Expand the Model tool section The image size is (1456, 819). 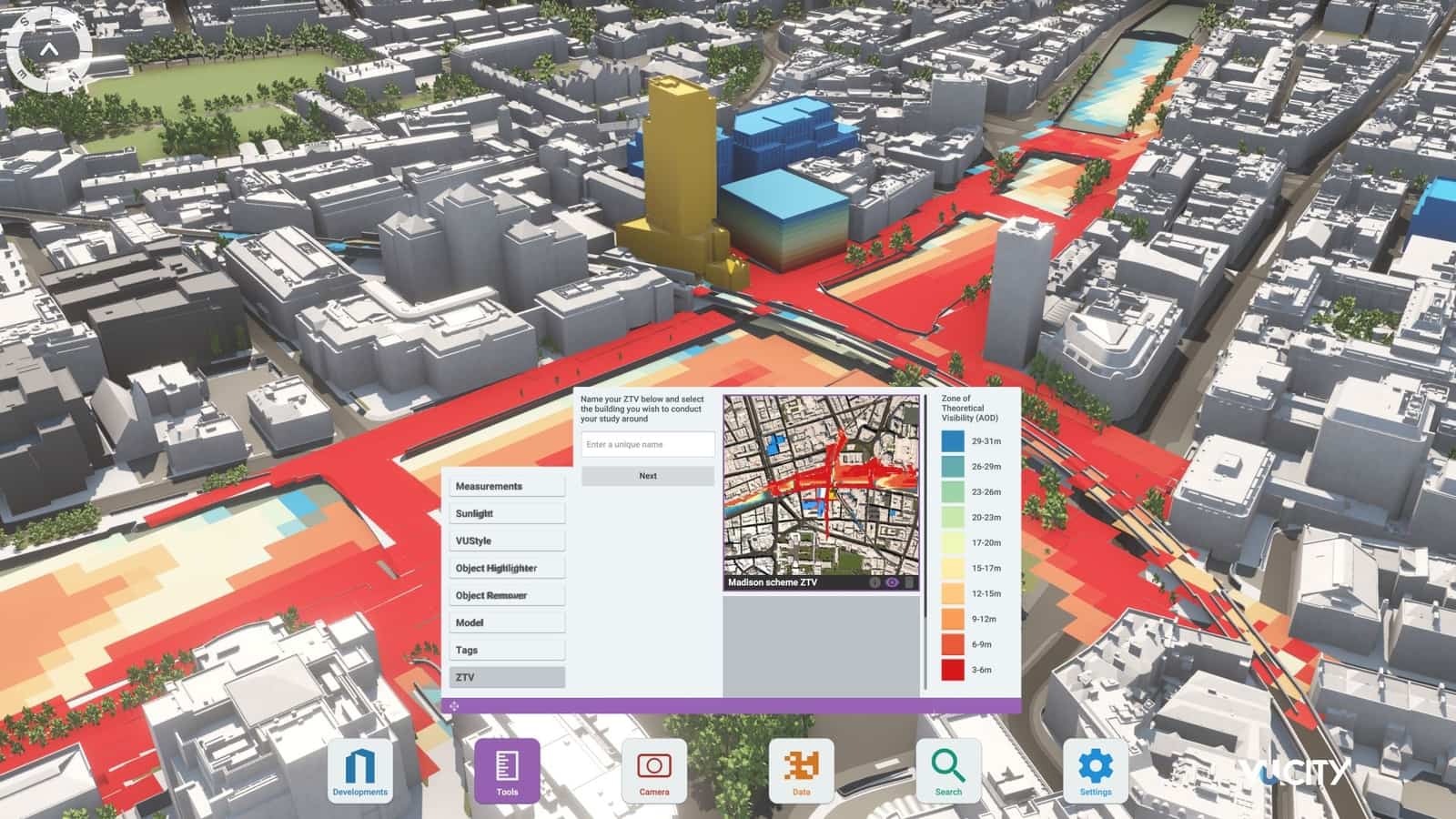pyautogui.click(x=507, y=622)
